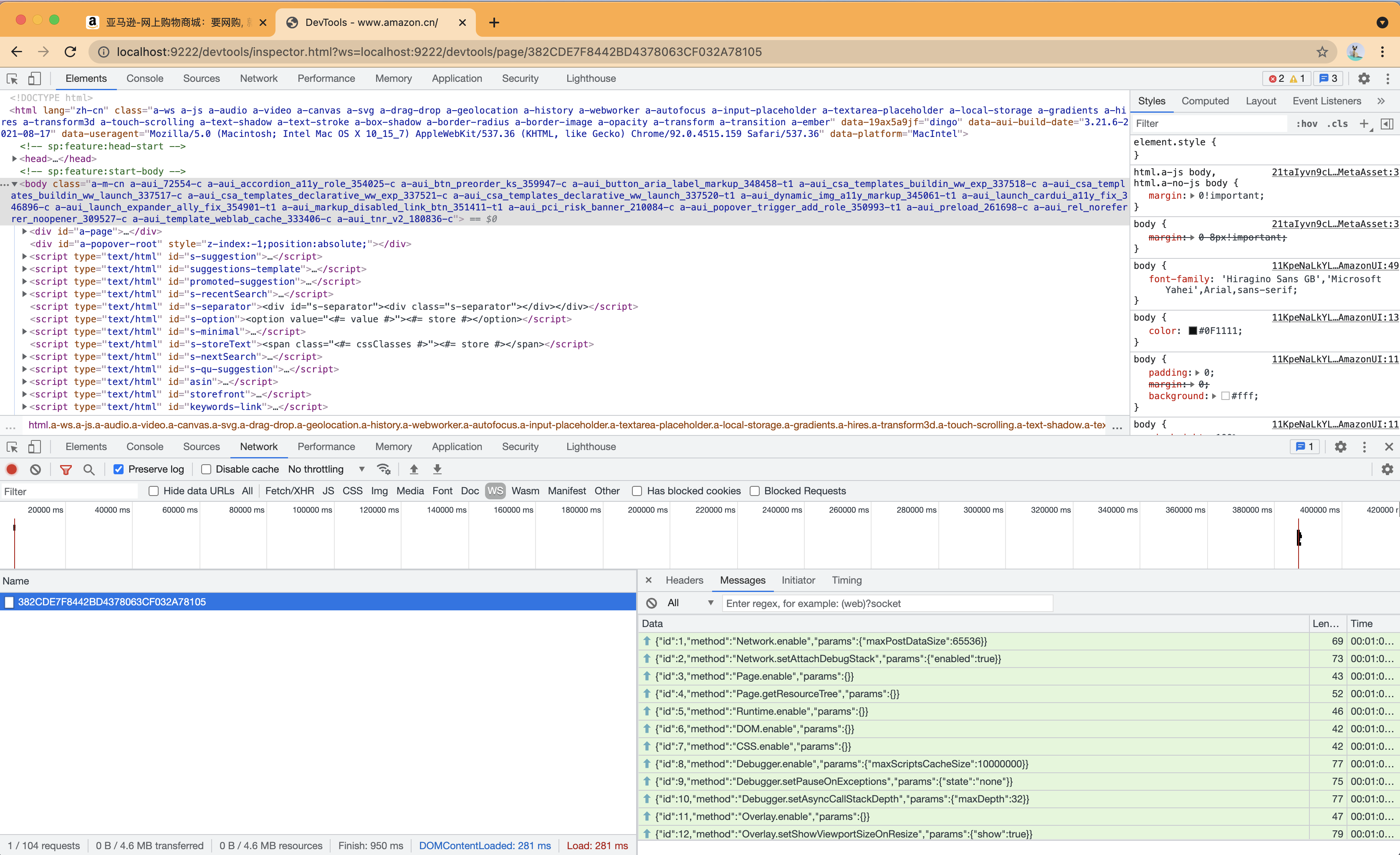1400x855 pixels.
Task: Stop recording network log
Action: 12,469
